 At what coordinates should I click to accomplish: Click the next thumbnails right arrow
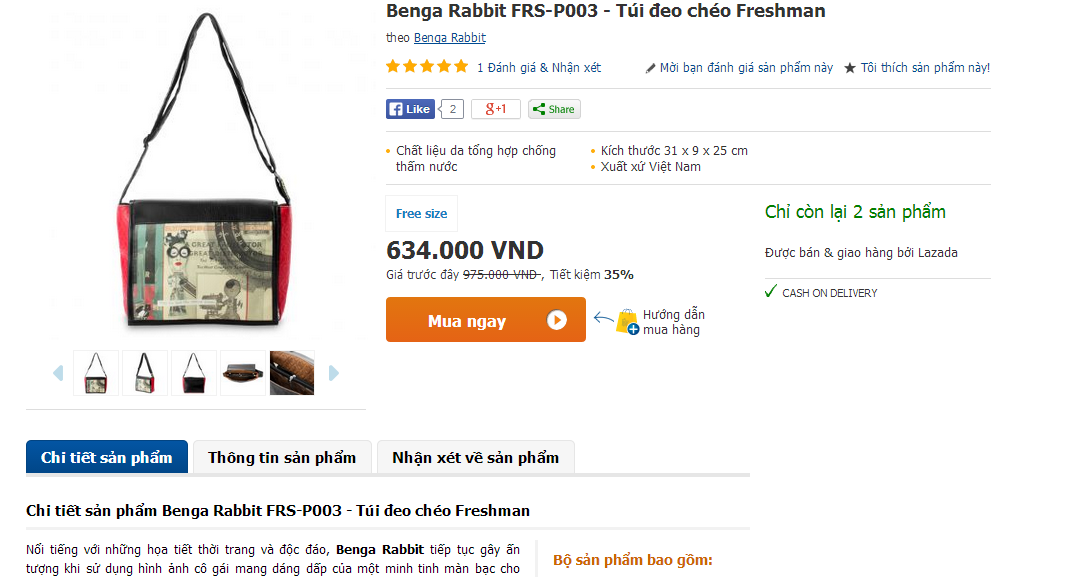pyautogui.click(x=333, y=373)
